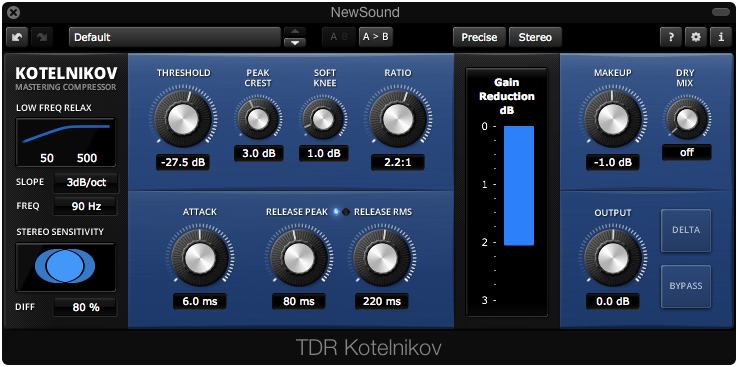Edit the 220 ms release RMS value

[x=382, y=301]
